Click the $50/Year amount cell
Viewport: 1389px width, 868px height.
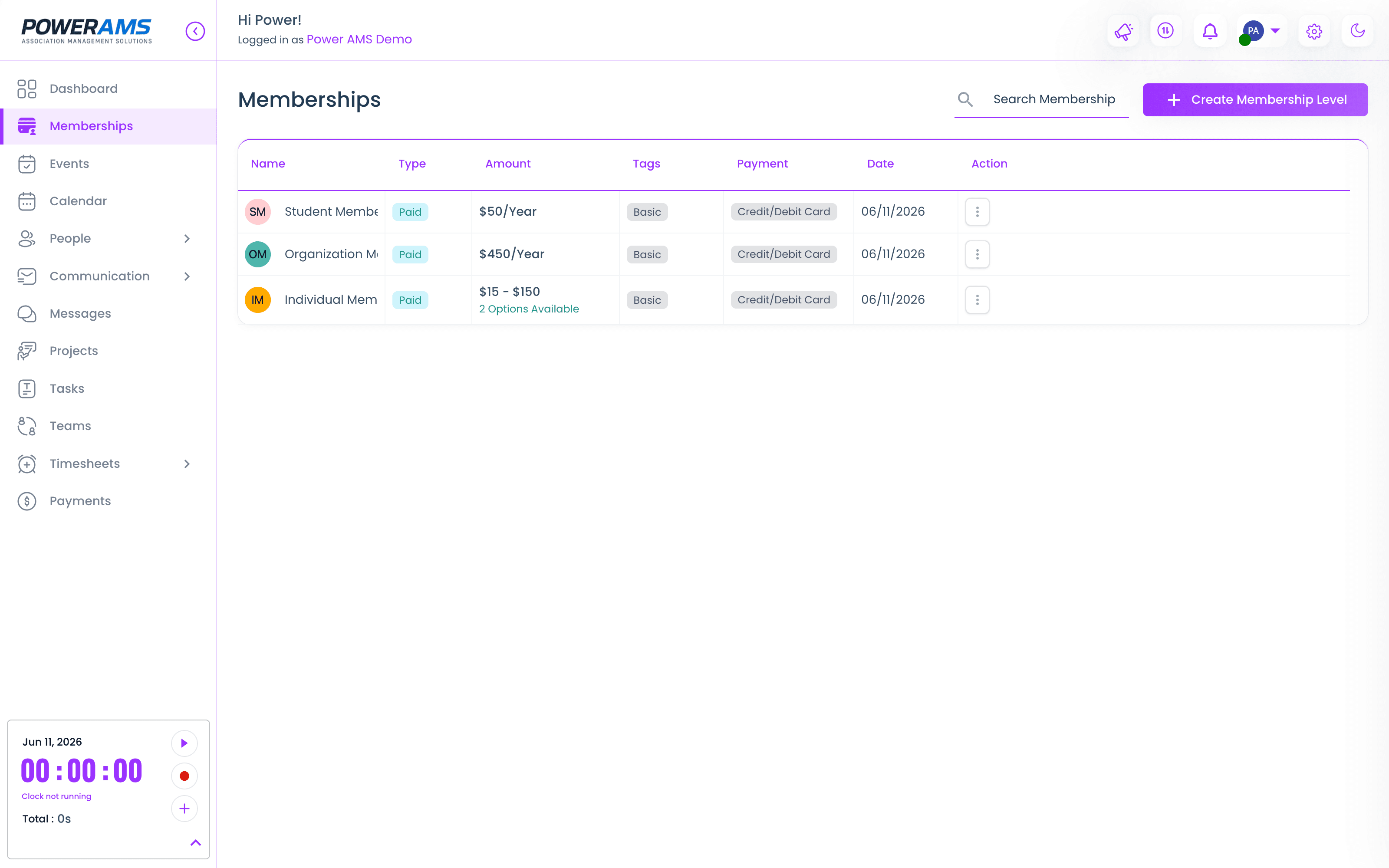[x=508, y=212]
